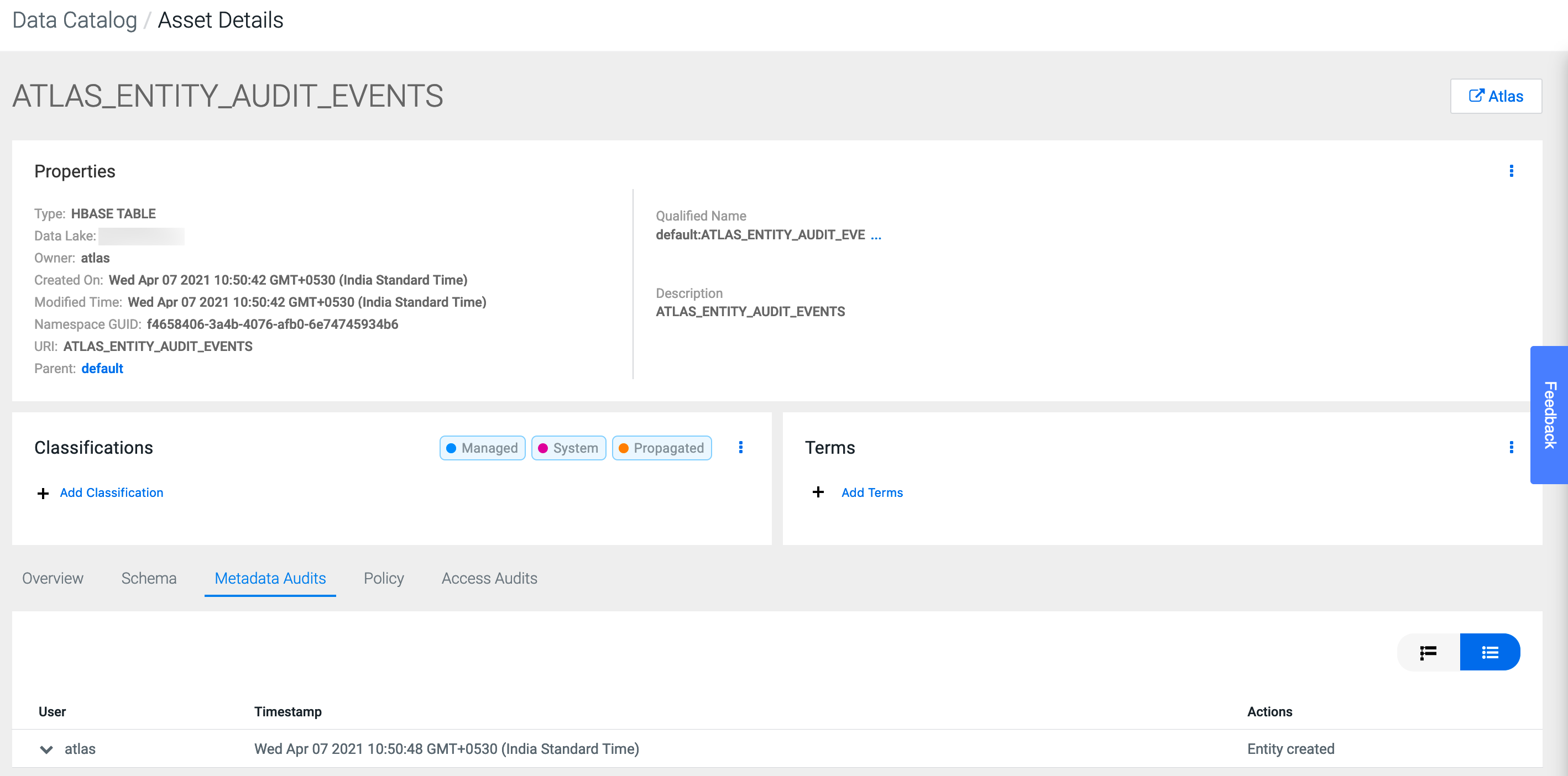1568x776 pixels.
Task: Toggle the Managed classification filter
Action: click(482, 448)
